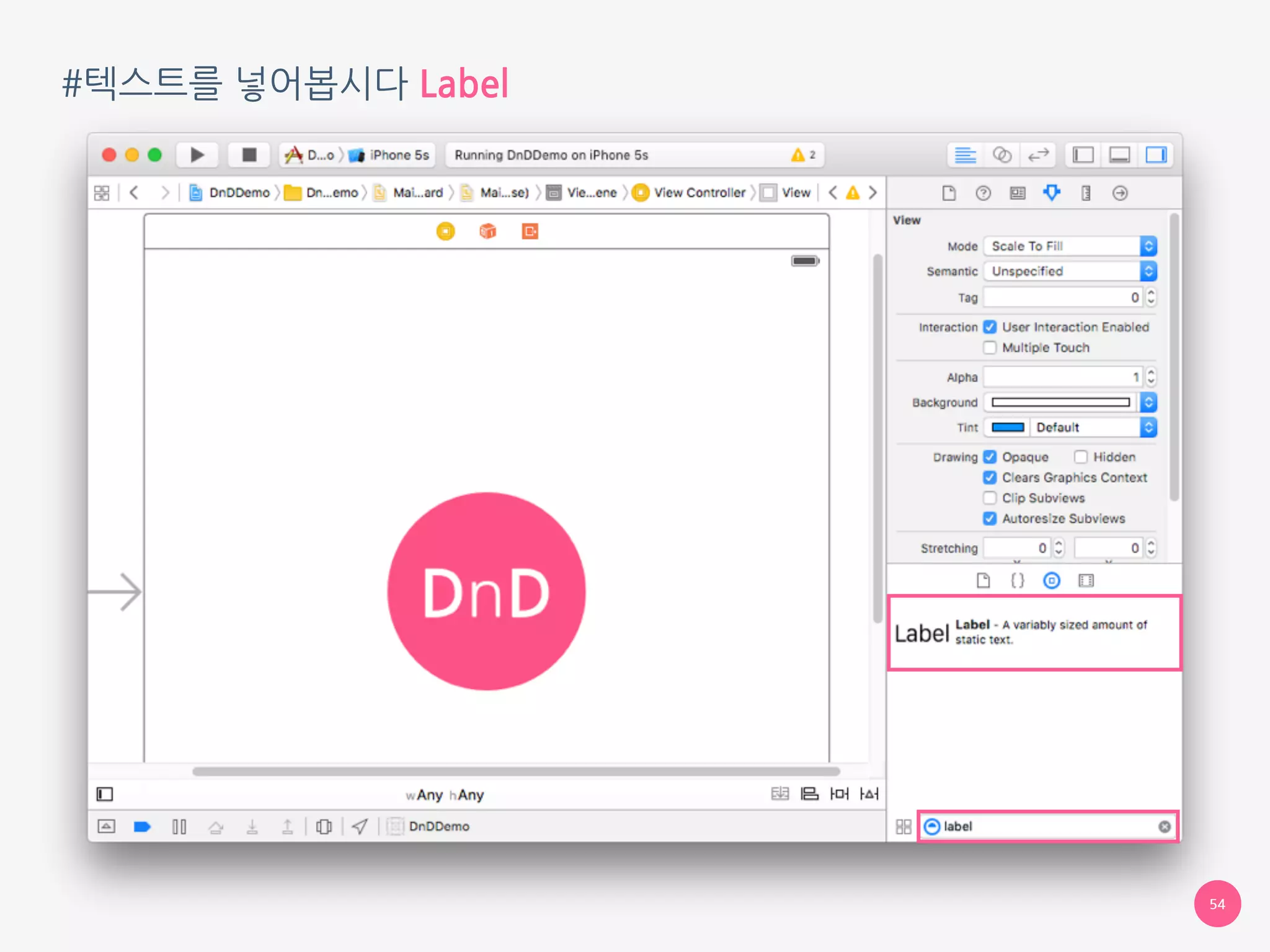Toggle Clears Graphics Context checkbox
1270x952 pixels.
tap(990, 478)
